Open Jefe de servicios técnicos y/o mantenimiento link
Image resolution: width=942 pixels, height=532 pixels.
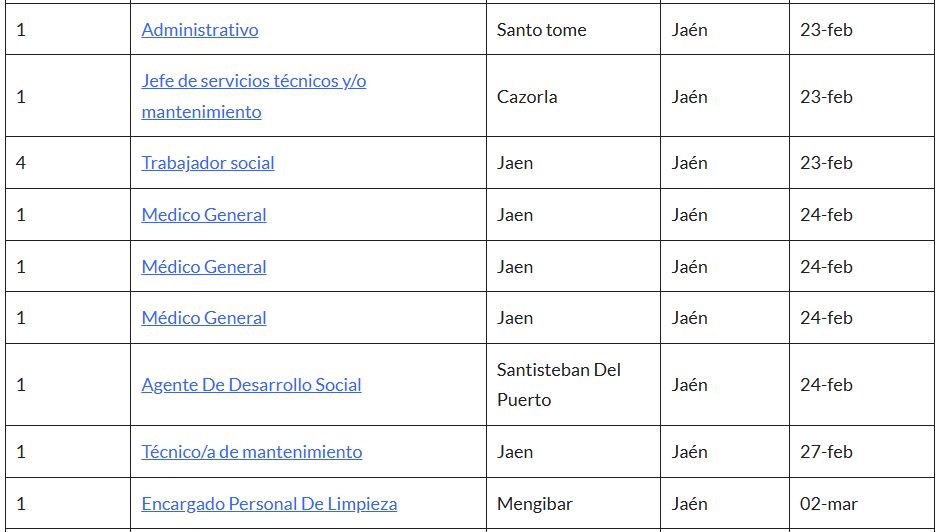(254, 81)
